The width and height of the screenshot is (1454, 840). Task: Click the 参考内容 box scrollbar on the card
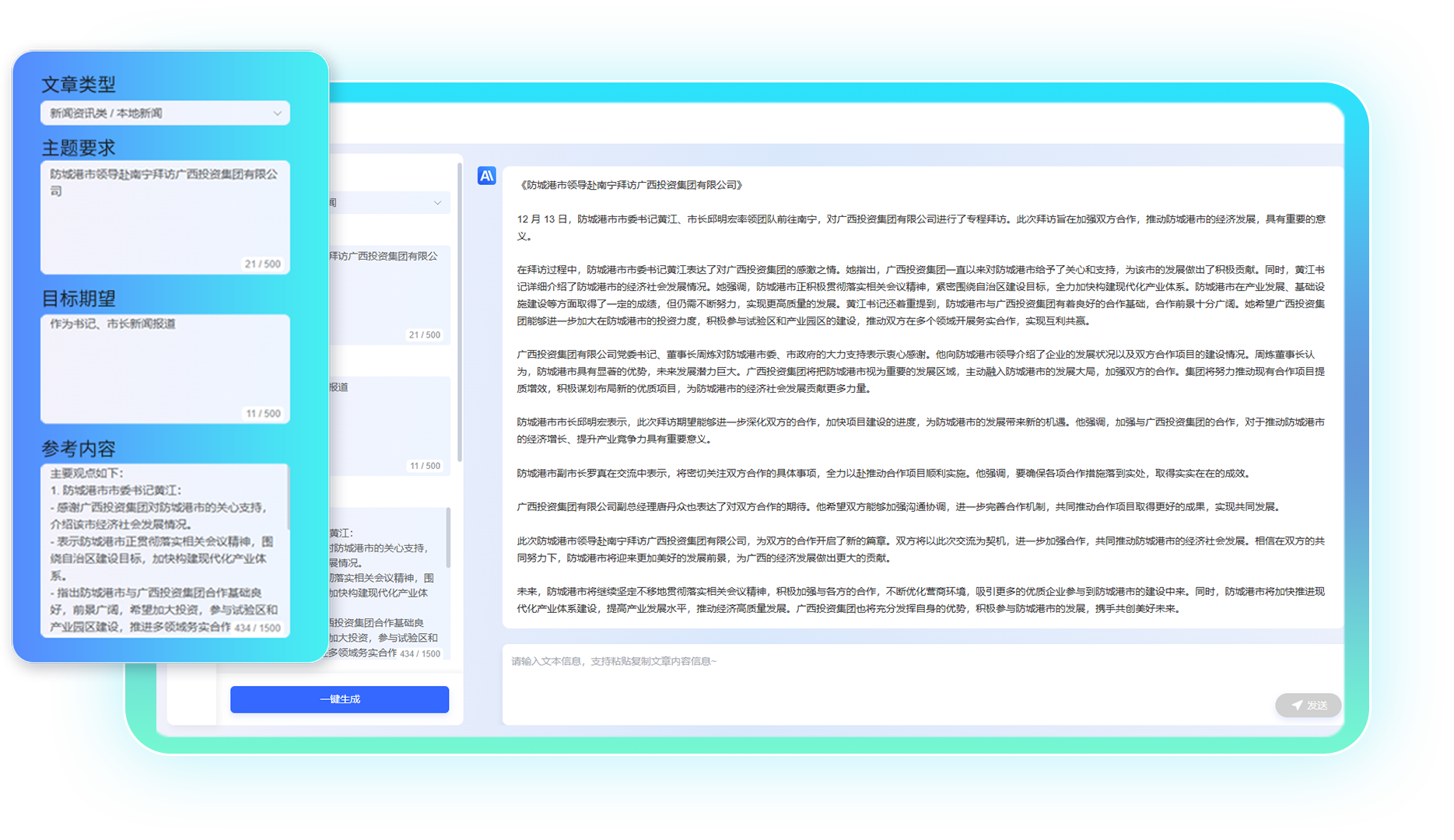pos(288,498)
